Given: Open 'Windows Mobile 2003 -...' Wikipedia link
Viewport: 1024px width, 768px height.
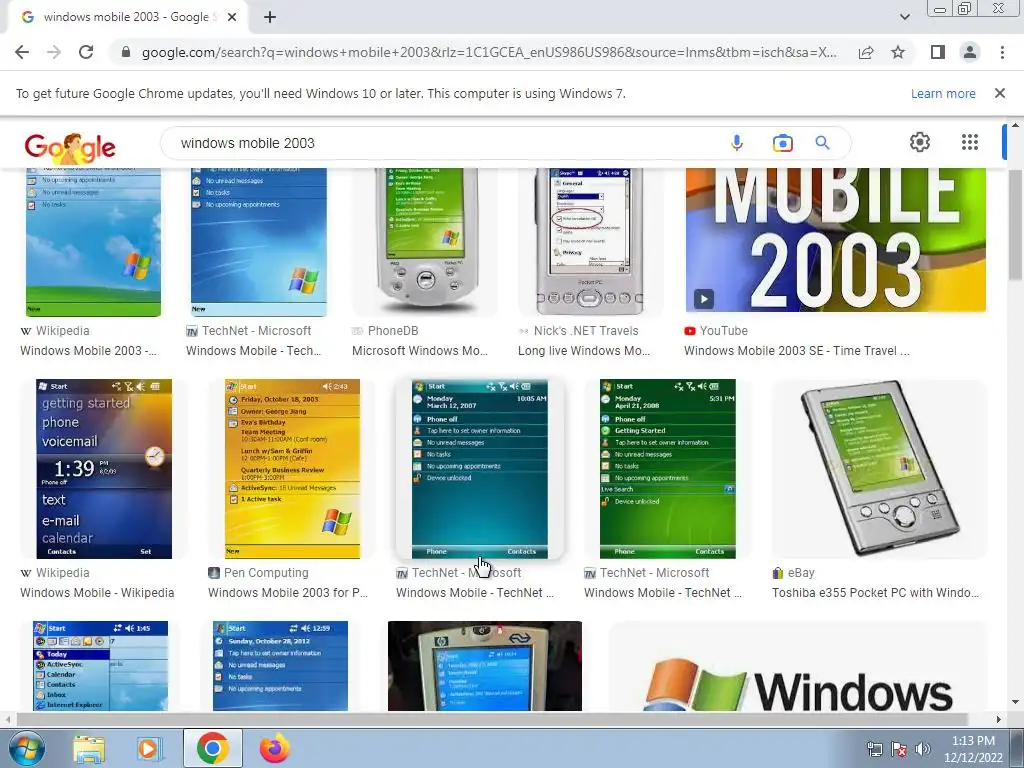Looking at the screenshot, I should pos(88,351).
